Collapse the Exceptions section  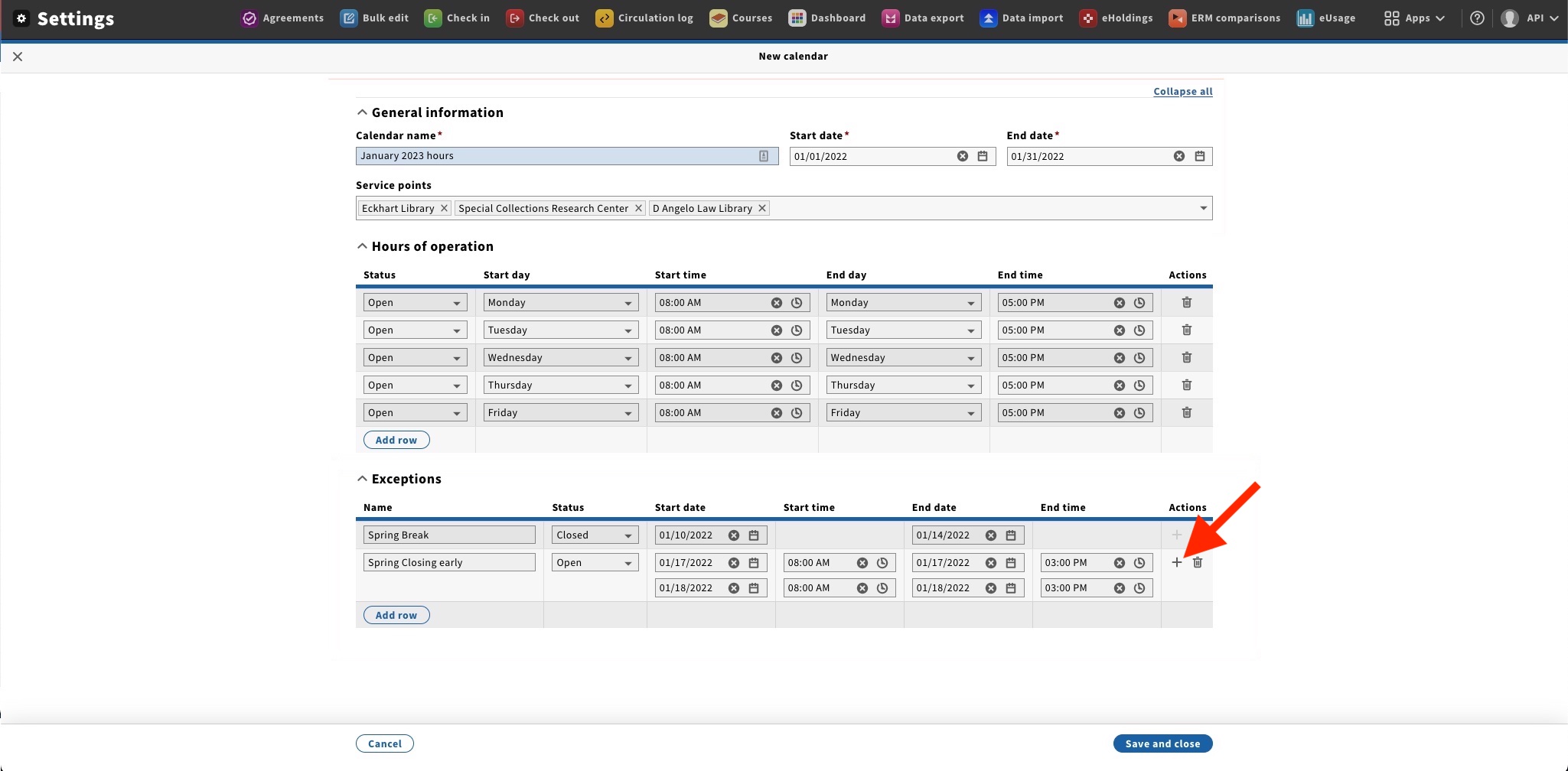point(363,479)
